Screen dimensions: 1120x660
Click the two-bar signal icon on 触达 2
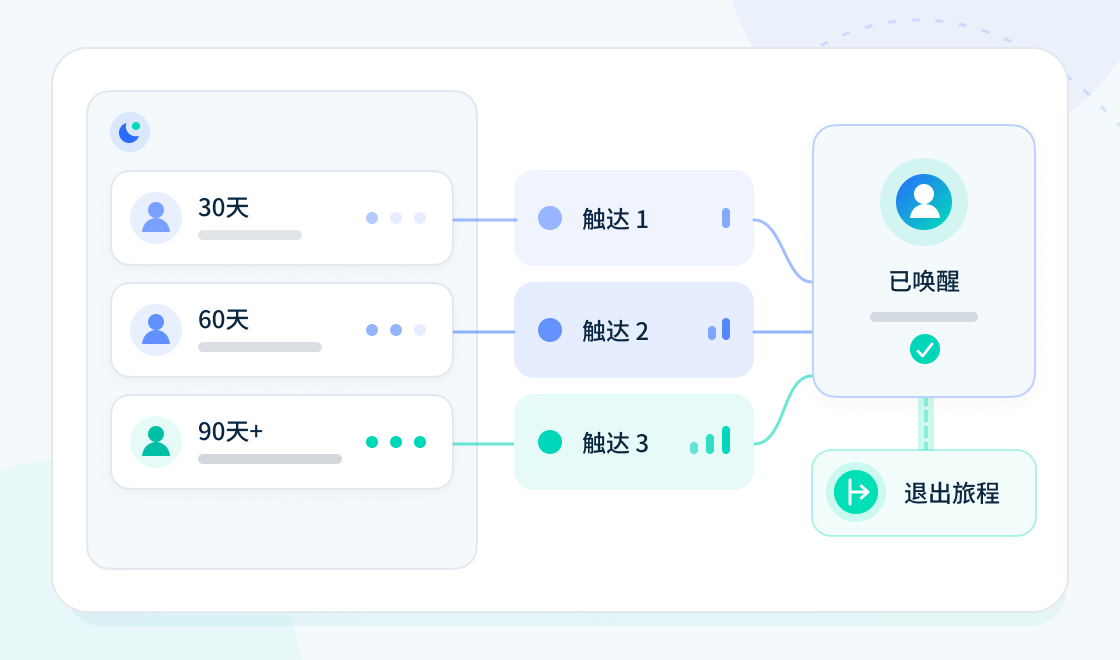point(719,329)
